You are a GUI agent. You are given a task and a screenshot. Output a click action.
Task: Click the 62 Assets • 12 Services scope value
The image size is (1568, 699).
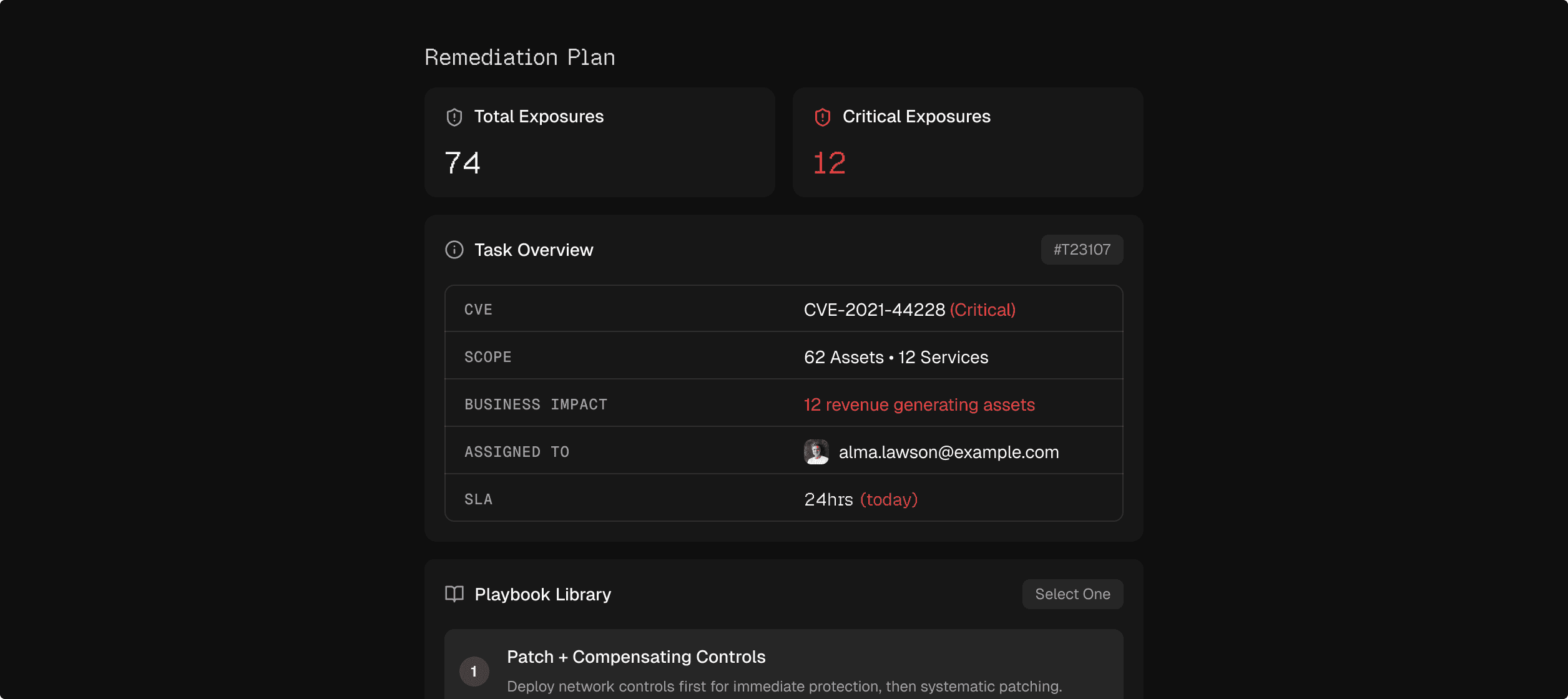[x=896, y=357]
